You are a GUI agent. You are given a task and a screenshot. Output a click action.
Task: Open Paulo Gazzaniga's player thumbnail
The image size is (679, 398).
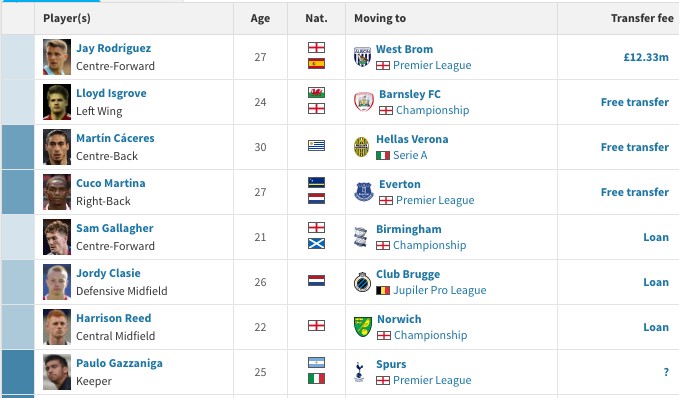pos(57,372)
